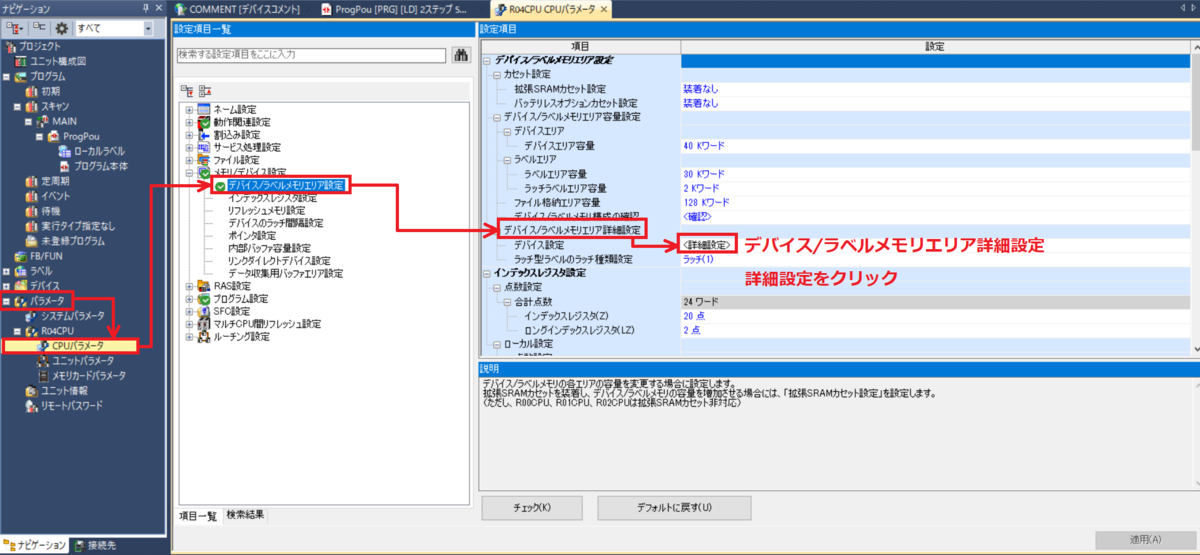Image resolution: width=1200 pixels, height=555 pixels.
Task: Close the R04CPU CPUパラメータ tab
Action: [606, 9]
